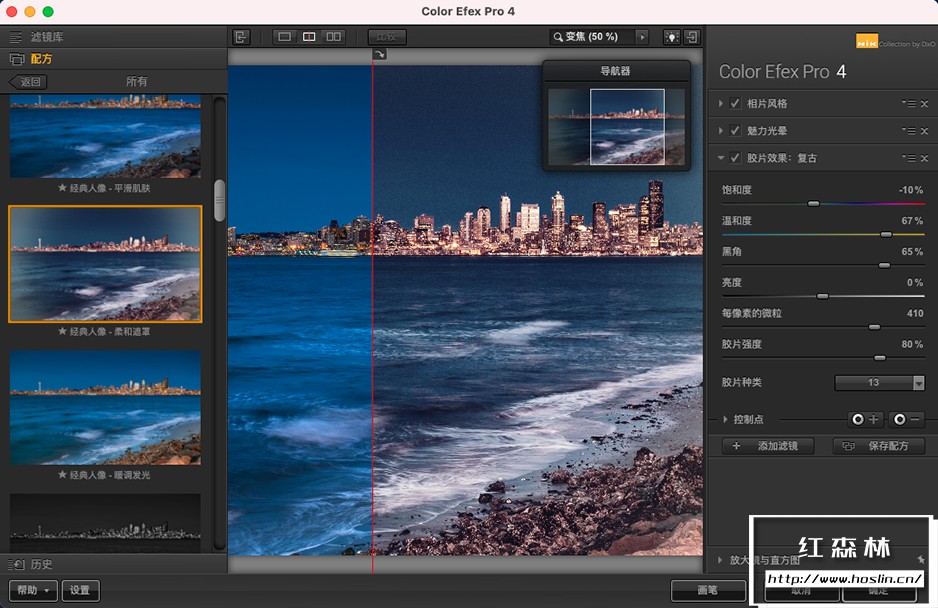Add a negative control point
This screenshot has height=608, width=938.
(x=906, y=420)
